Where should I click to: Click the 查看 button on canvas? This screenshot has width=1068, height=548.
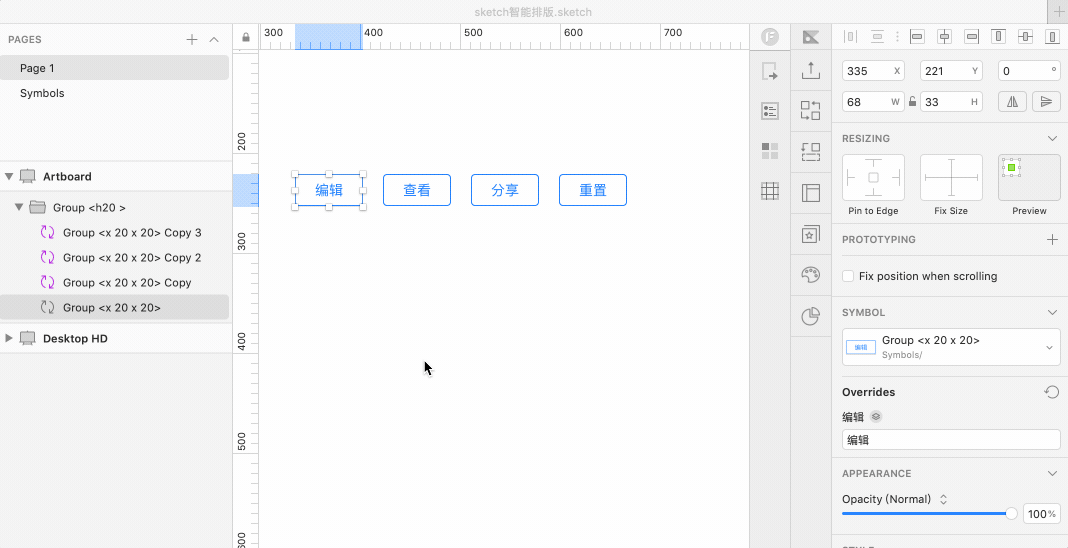(417, 190)
